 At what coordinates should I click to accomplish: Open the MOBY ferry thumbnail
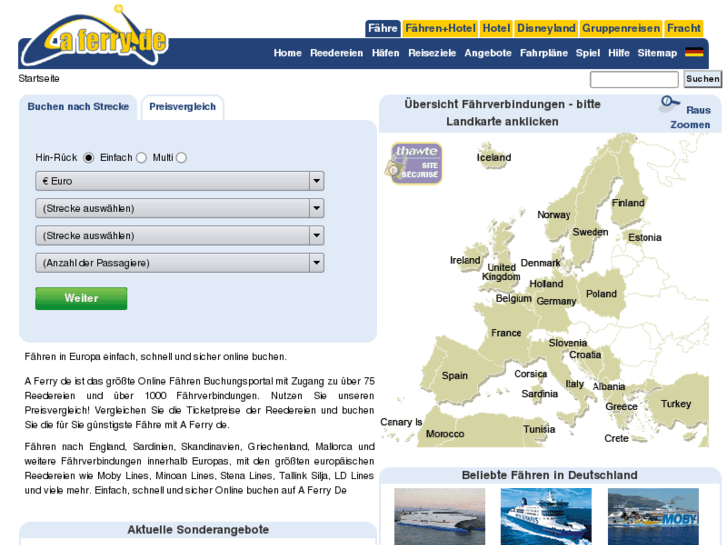pos(653,516)
